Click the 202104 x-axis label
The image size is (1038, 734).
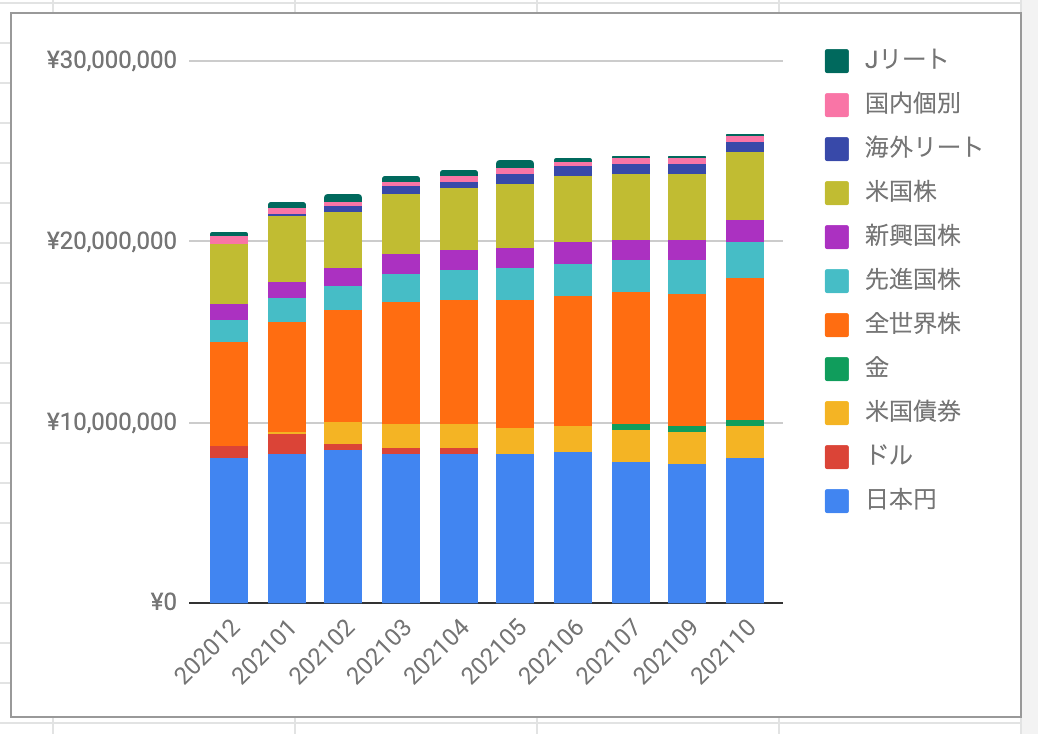[x=439, y=652]
